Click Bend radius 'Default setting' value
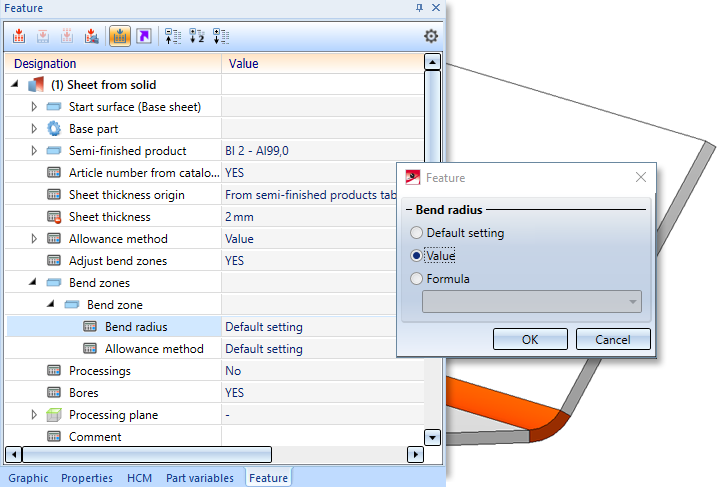Screen dimensions: 725x487 click(x=264, y=327)
